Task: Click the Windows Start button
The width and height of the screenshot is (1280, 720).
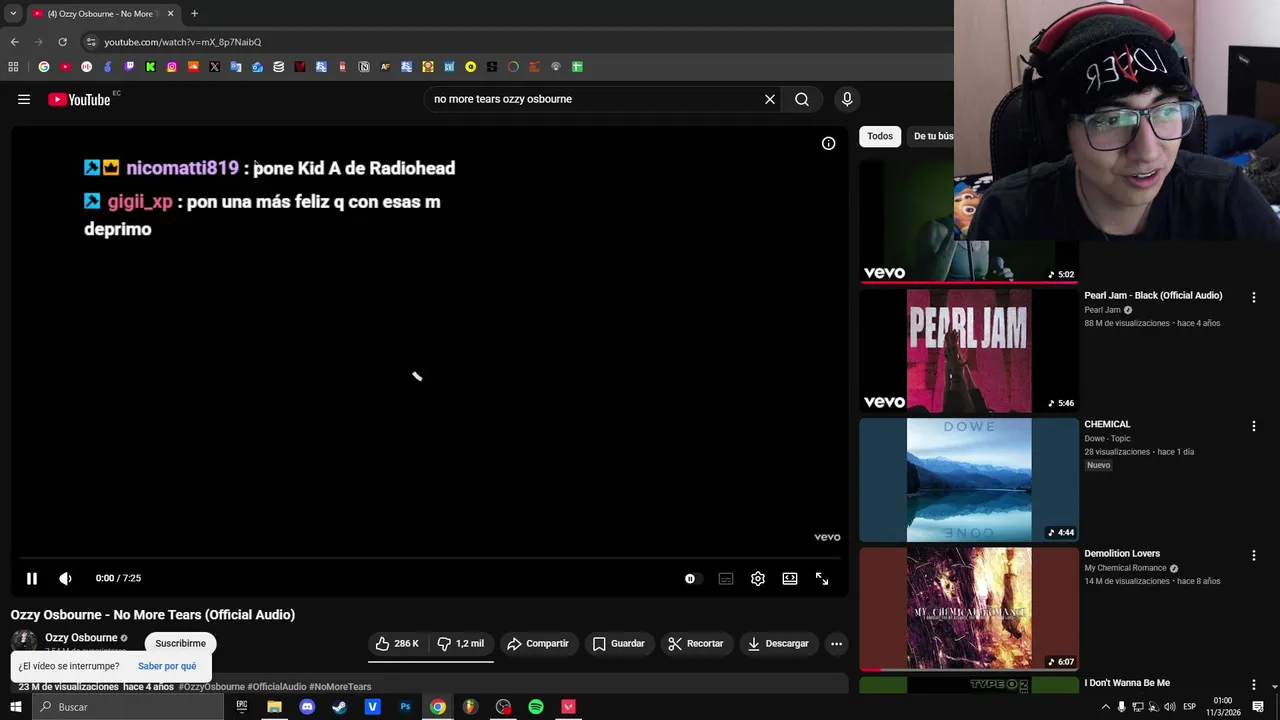Action: click(15, 707)
